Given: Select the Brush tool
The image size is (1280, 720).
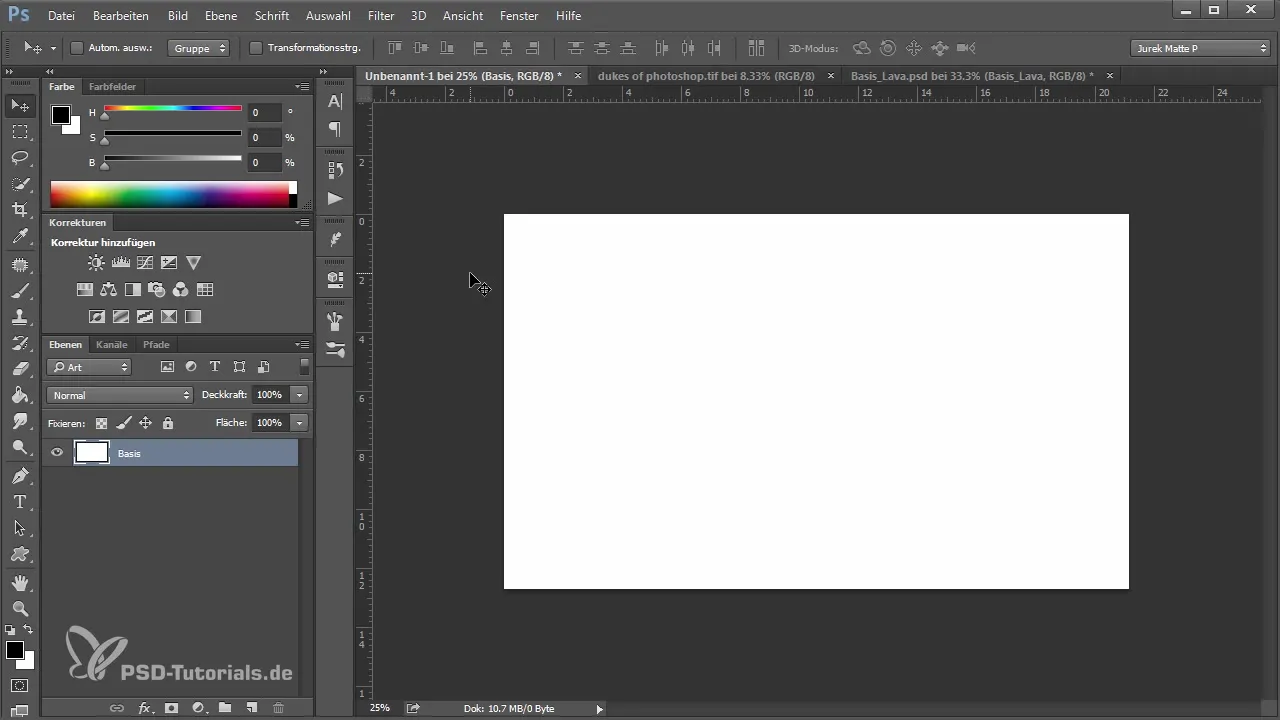Looking at the screenshot, I should pos(20,291).
